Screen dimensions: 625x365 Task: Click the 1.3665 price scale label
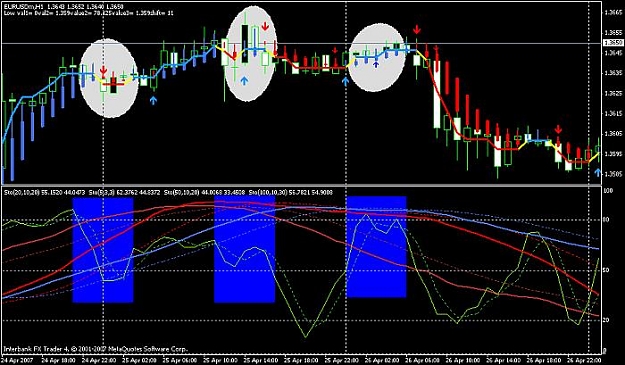click(613, 12)
